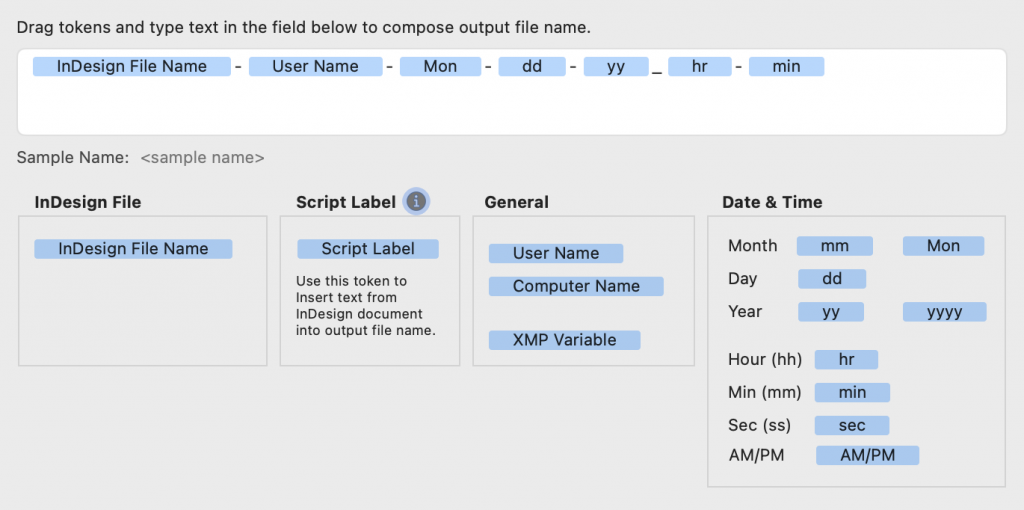This screenshot has width=1024, height=510.
Task: Pick the mm month token
Action: [835, 246]
